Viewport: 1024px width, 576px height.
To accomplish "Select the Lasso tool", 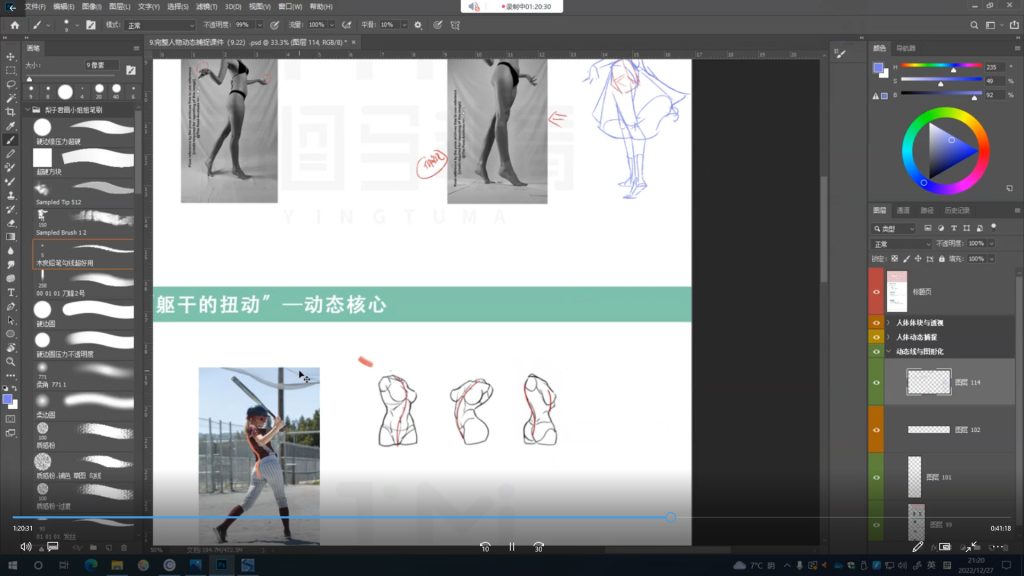I will pyautogui.click(x=11, y=85).
